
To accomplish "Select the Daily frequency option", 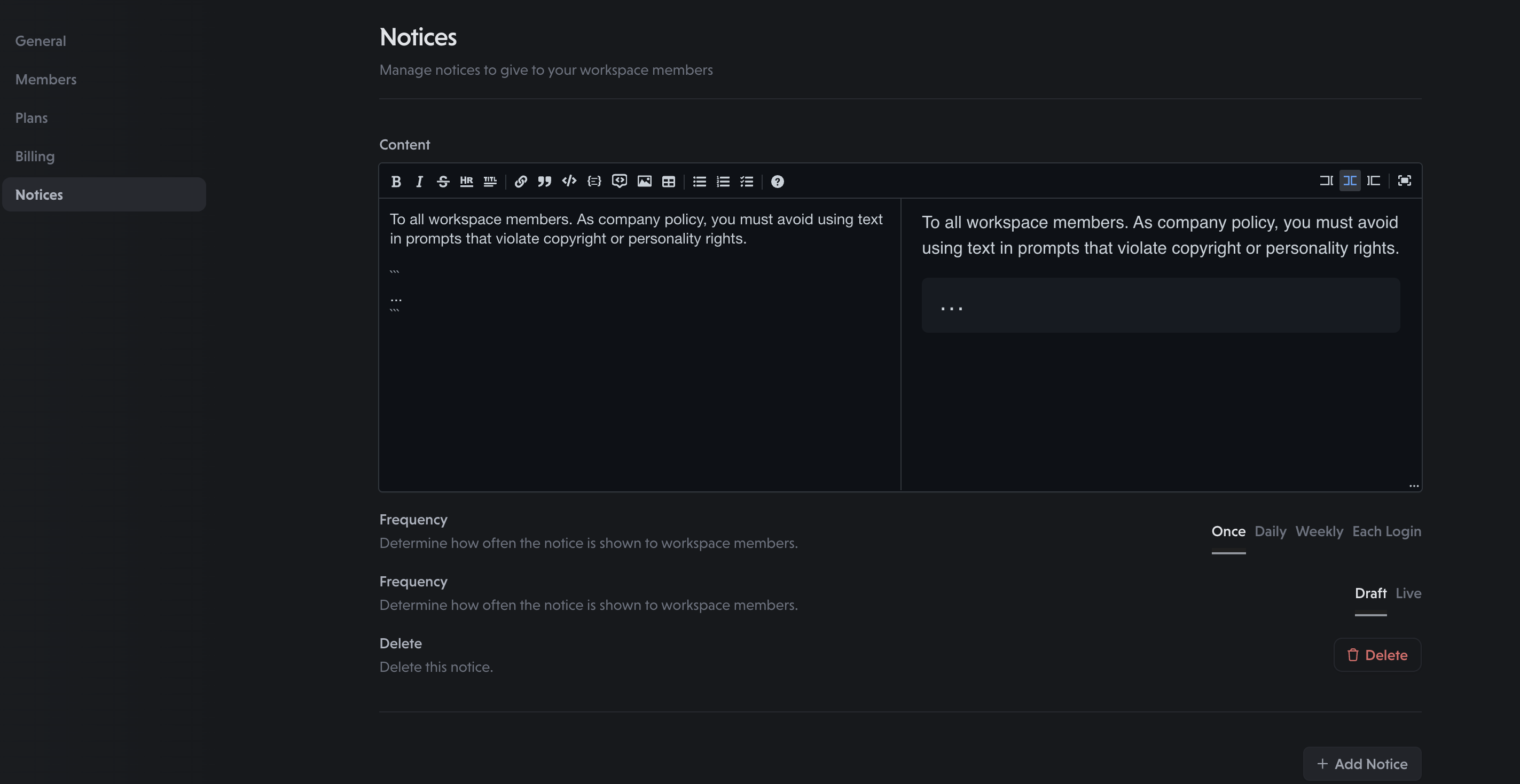I will [1270, 531].
